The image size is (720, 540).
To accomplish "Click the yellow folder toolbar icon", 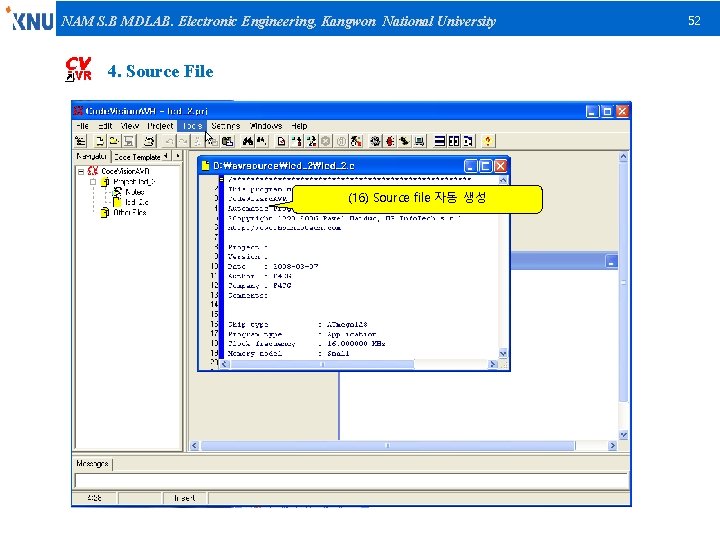I will pyautogui.click(x=114, y=141).
